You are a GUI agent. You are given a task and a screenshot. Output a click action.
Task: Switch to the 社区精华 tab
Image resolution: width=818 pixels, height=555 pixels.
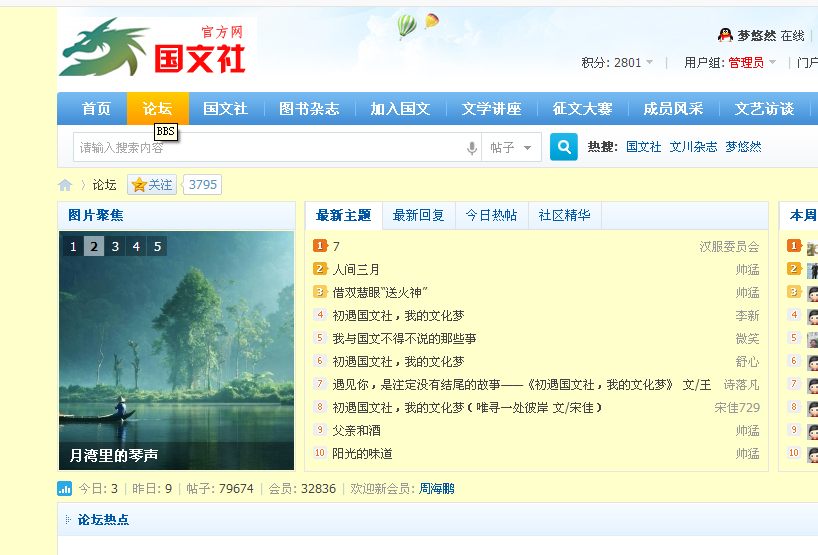[x=564, y=215]
